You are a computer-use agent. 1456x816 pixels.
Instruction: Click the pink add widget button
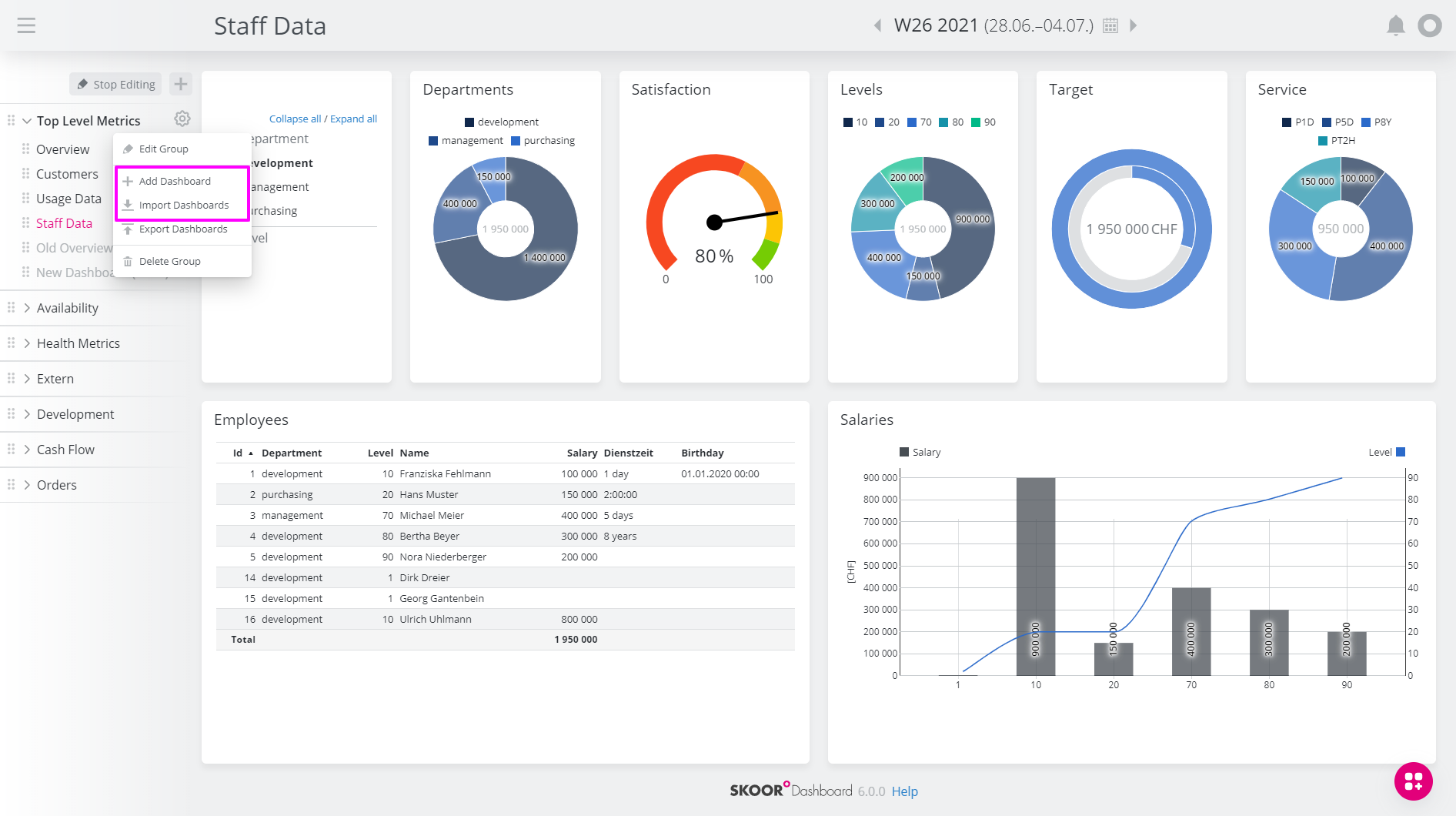[x=1413, y=781]
